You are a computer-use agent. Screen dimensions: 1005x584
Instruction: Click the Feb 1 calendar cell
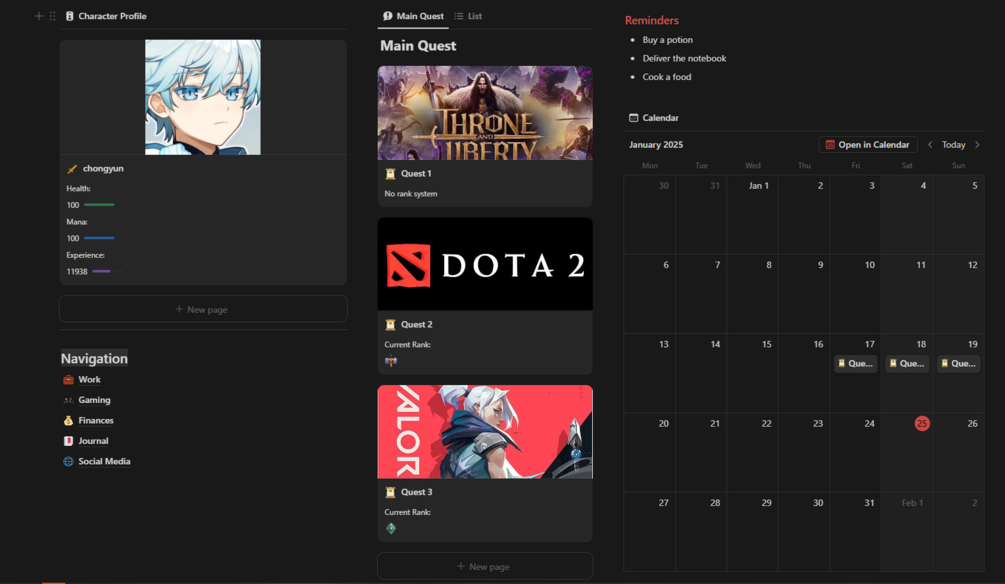tap(907, 532)
